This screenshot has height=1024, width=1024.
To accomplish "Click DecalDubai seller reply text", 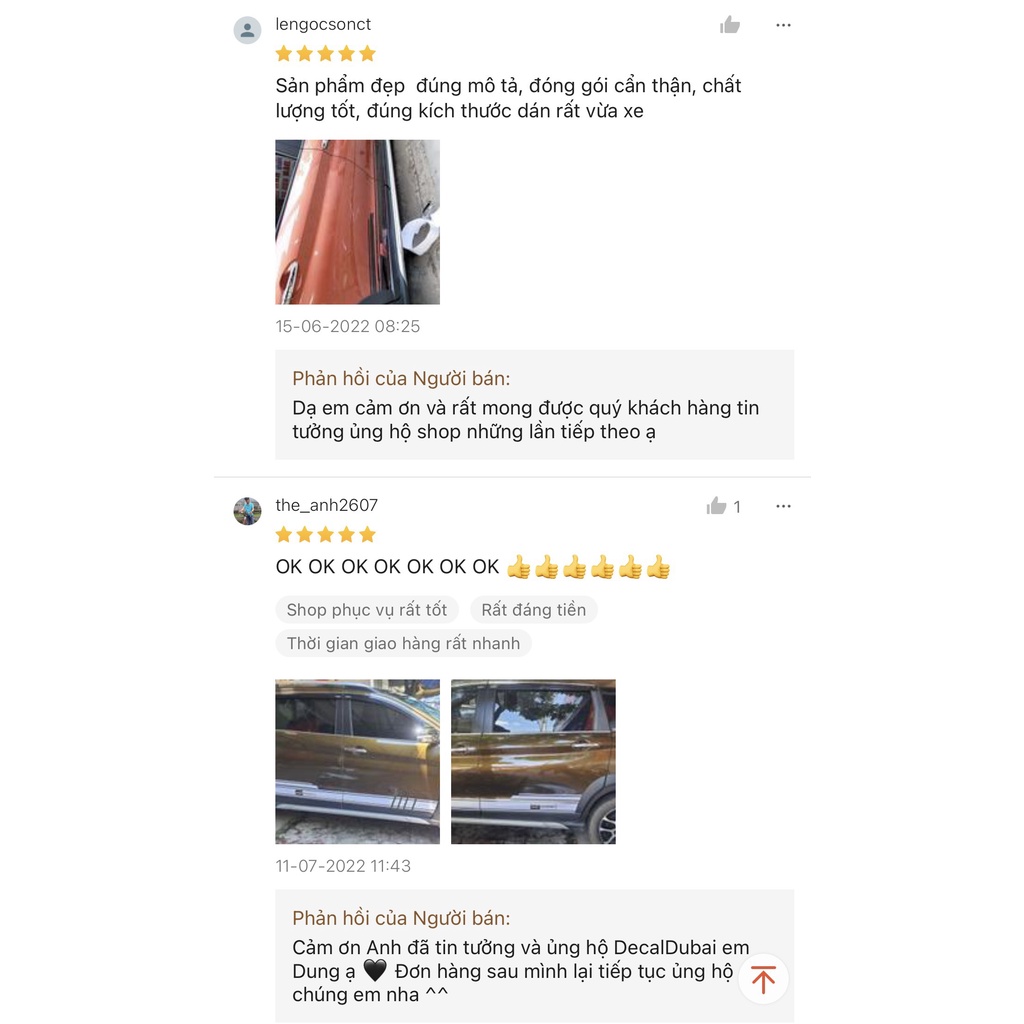I will click(520, 971).
